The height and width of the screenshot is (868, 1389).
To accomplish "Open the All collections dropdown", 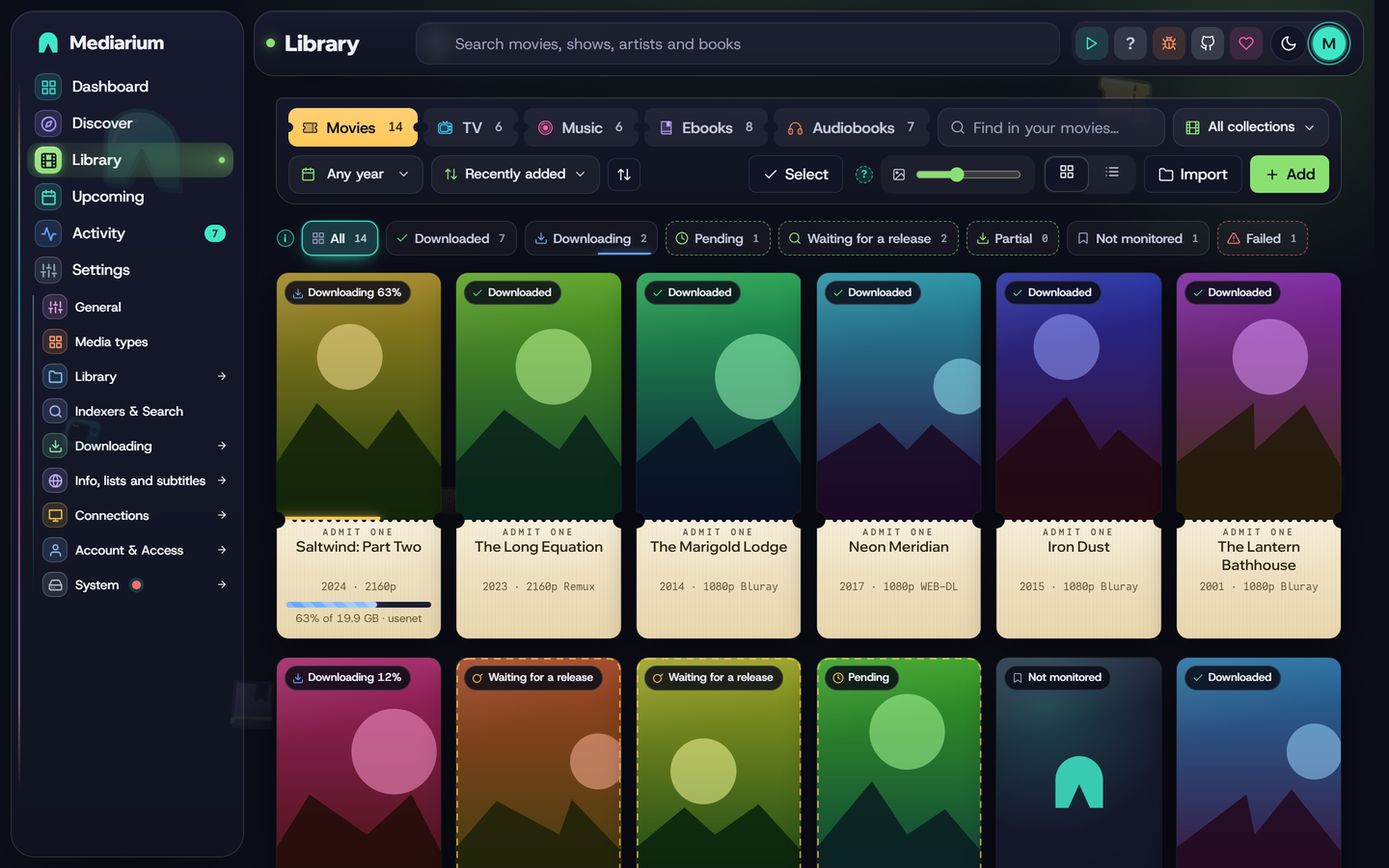I will click(x=1250, y=127).
